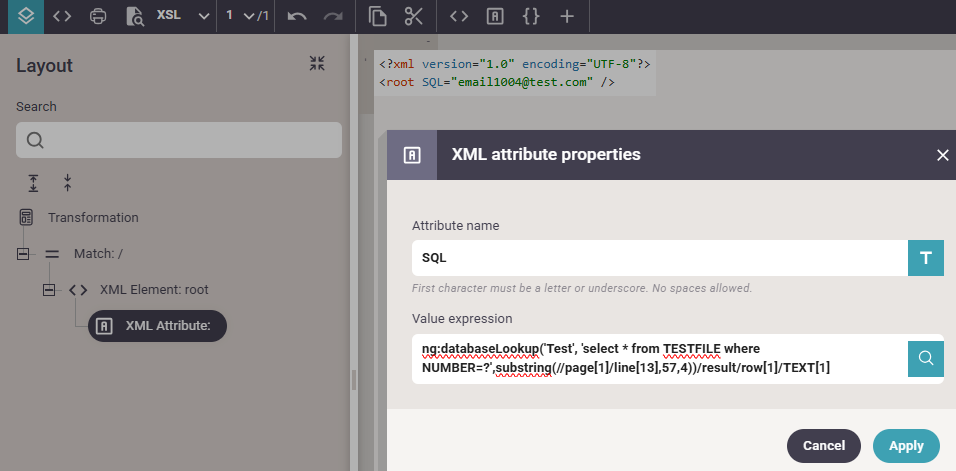The image size is (956, 471).
Task: Click the Attribute name input field
Action: click(660, 258)
